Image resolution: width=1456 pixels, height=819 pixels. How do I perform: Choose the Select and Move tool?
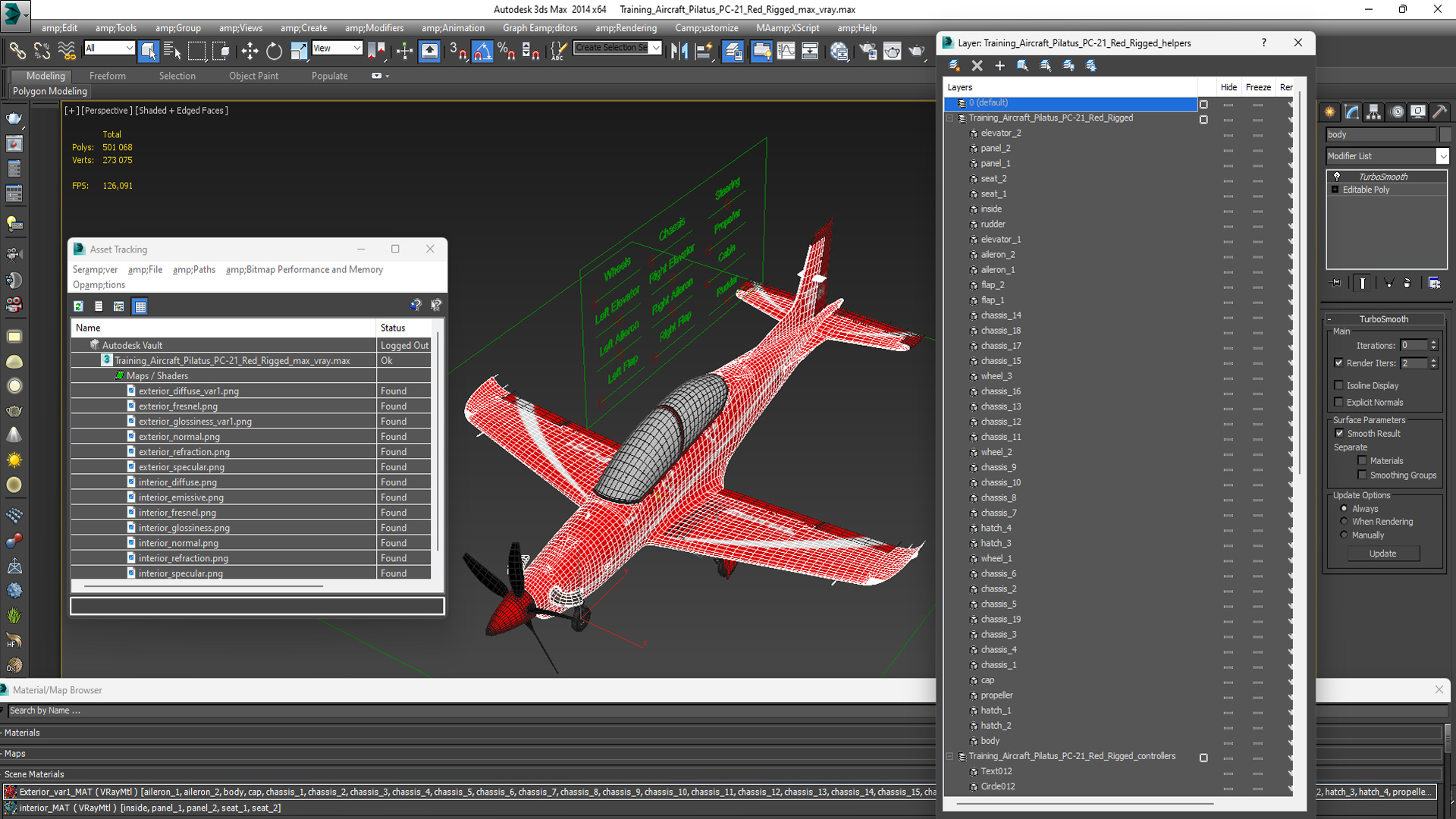(249, 51)
